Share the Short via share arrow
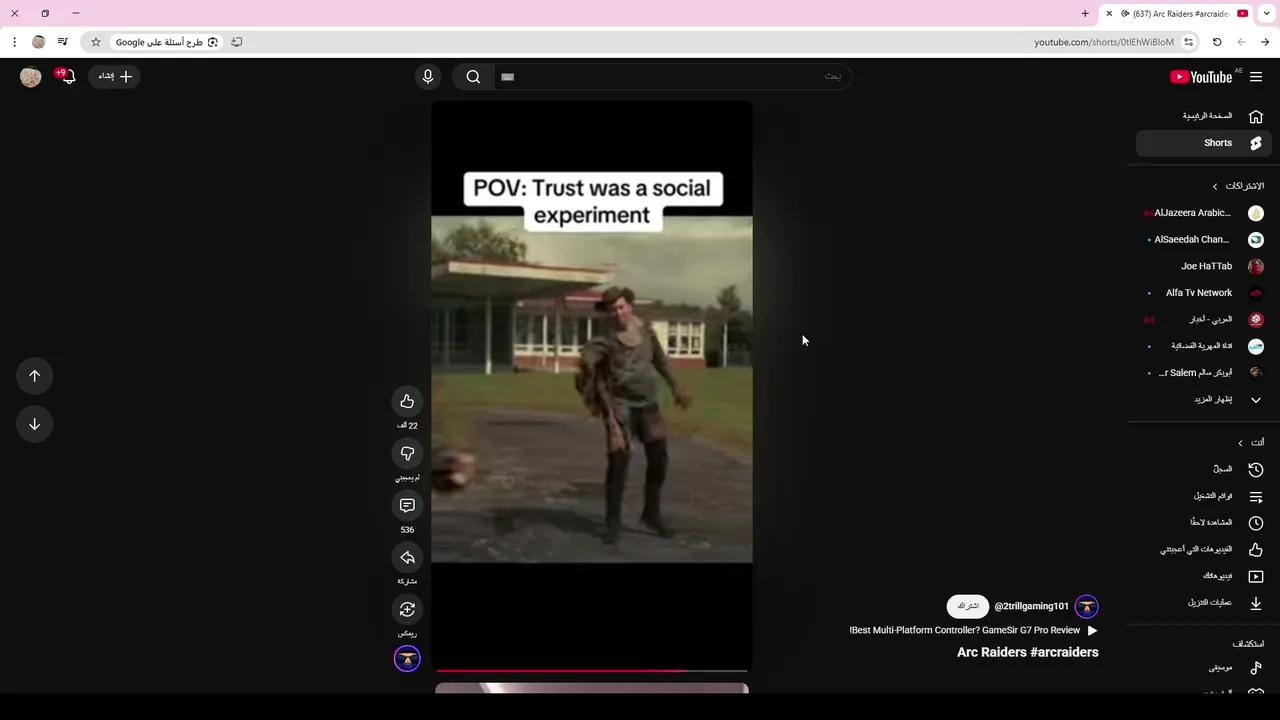This screenshot has height=720, width=1280. click(407, 558)
